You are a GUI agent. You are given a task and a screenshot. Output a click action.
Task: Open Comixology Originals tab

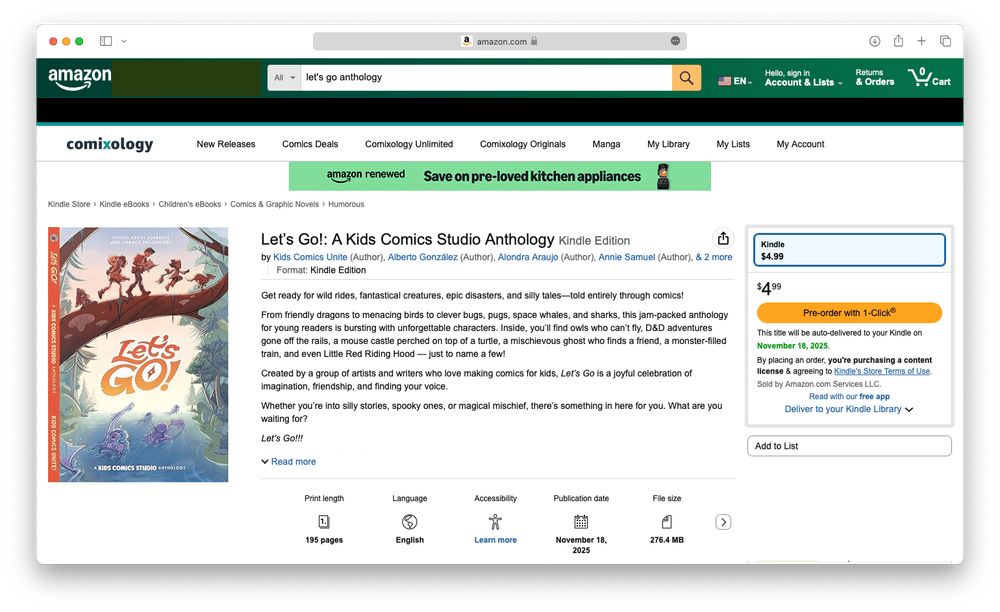coord(522,144)
